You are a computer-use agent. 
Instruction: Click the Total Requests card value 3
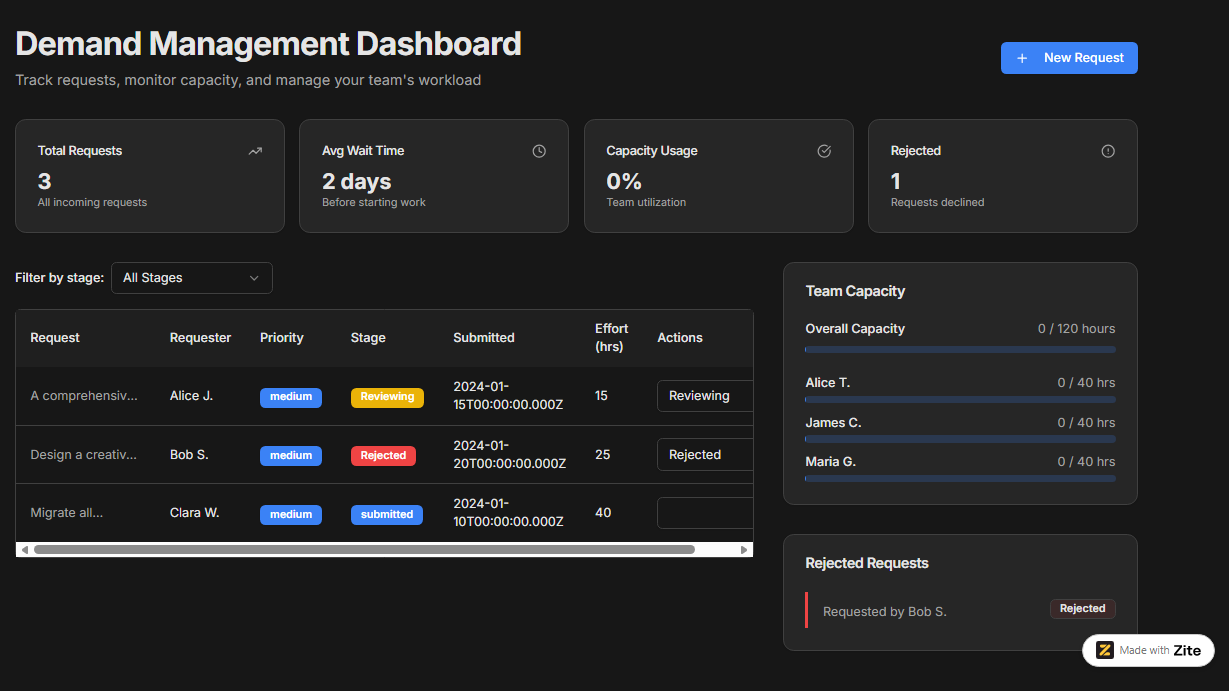(x=44, y=181)
